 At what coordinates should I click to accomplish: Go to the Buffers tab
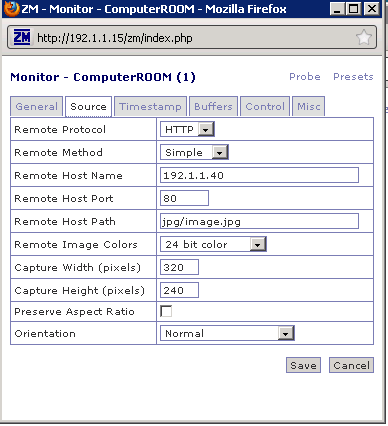[x=213, y=107]
